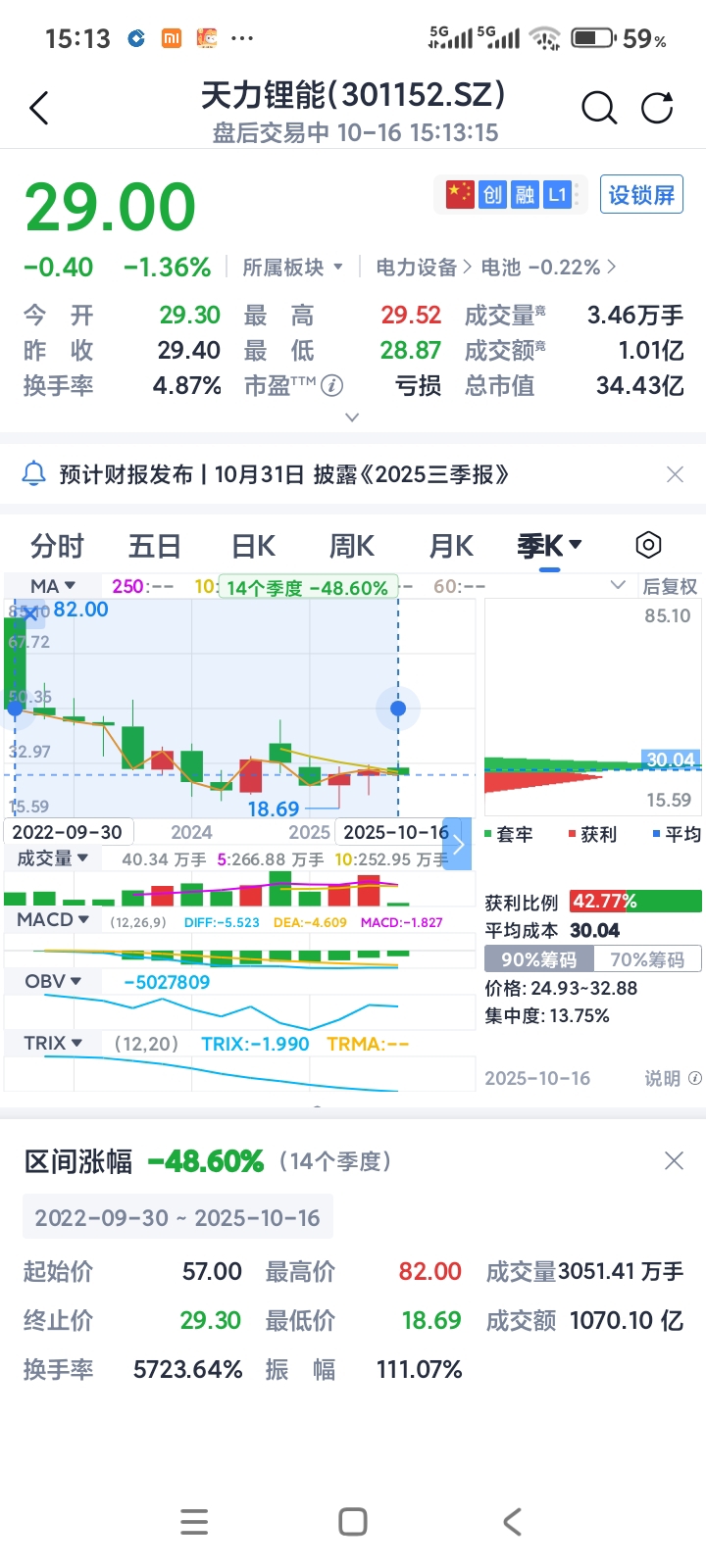
Task: Refresh quote with circular arrow icon
Action: pyautogui.click(x=657, y=108)
